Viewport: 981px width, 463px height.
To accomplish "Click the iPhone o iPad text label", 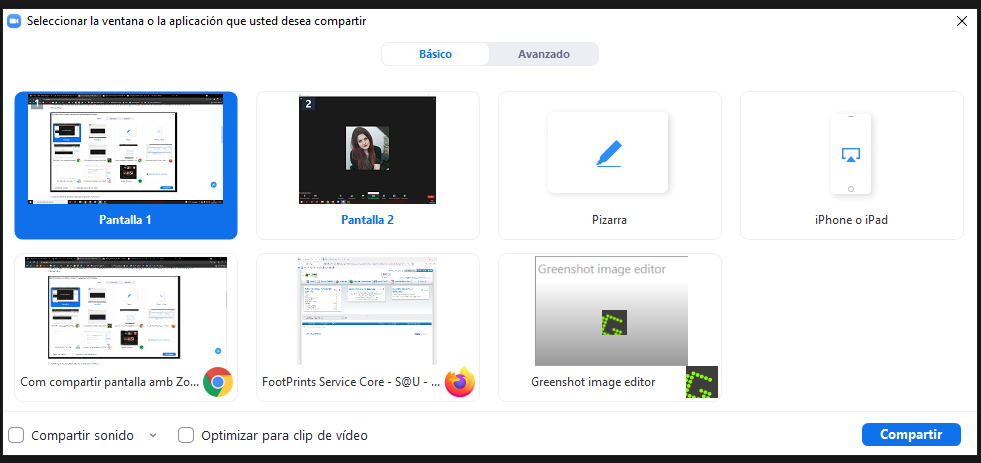I will pos(851,220).
